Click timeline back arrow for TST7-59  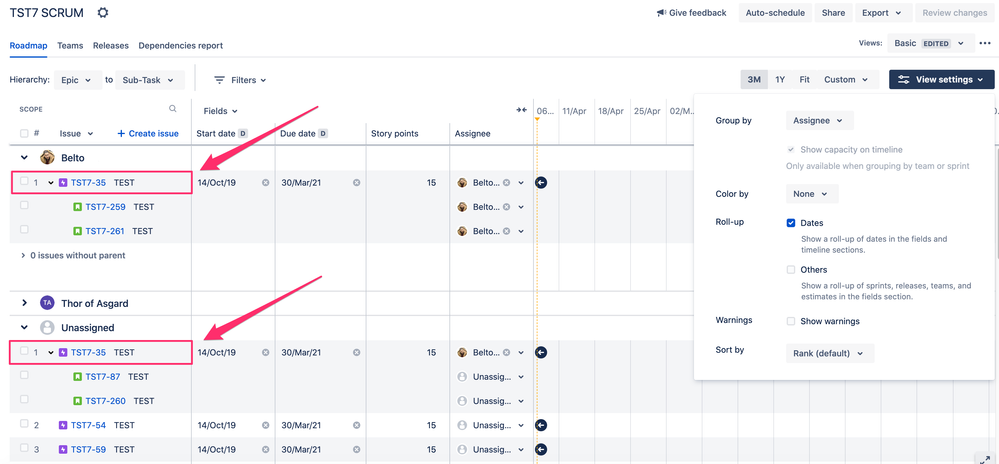click(x=542, y=449)
